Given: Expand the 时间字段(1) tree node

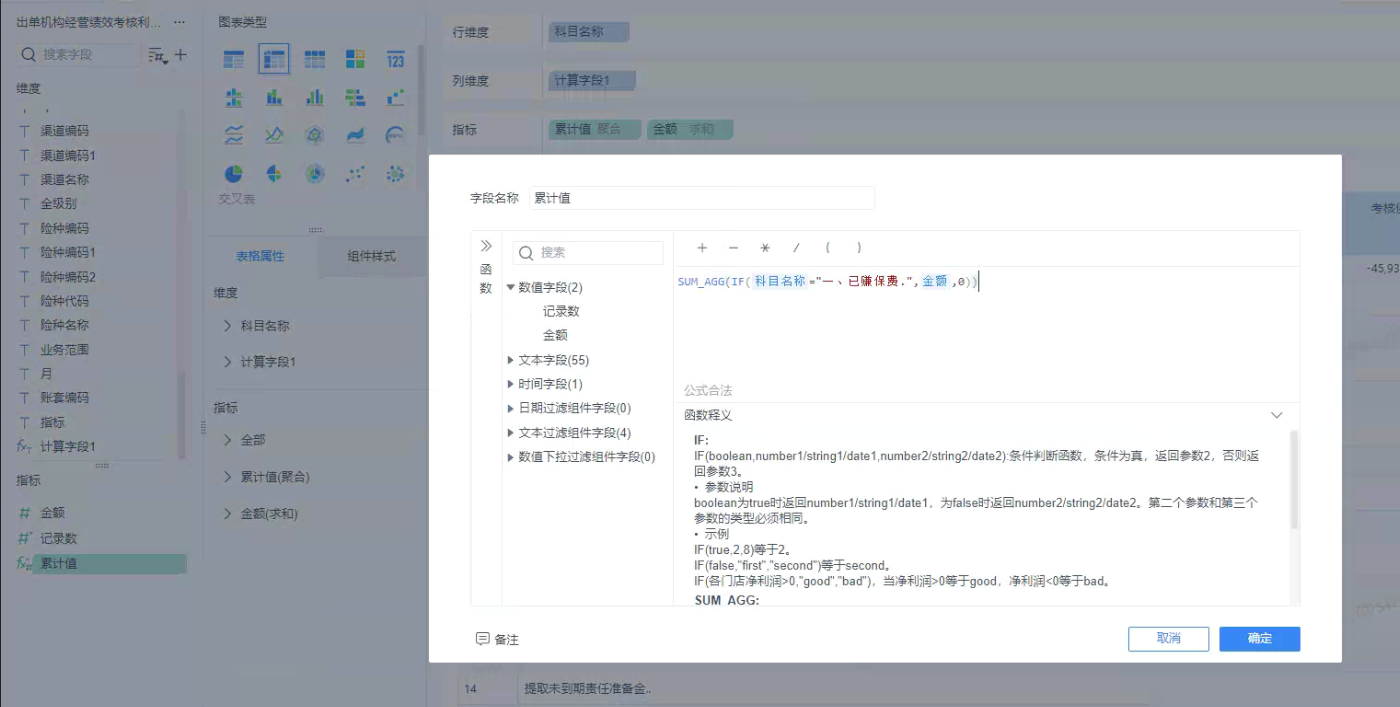Looking at the screenshot, I should (x=511, y=384).
